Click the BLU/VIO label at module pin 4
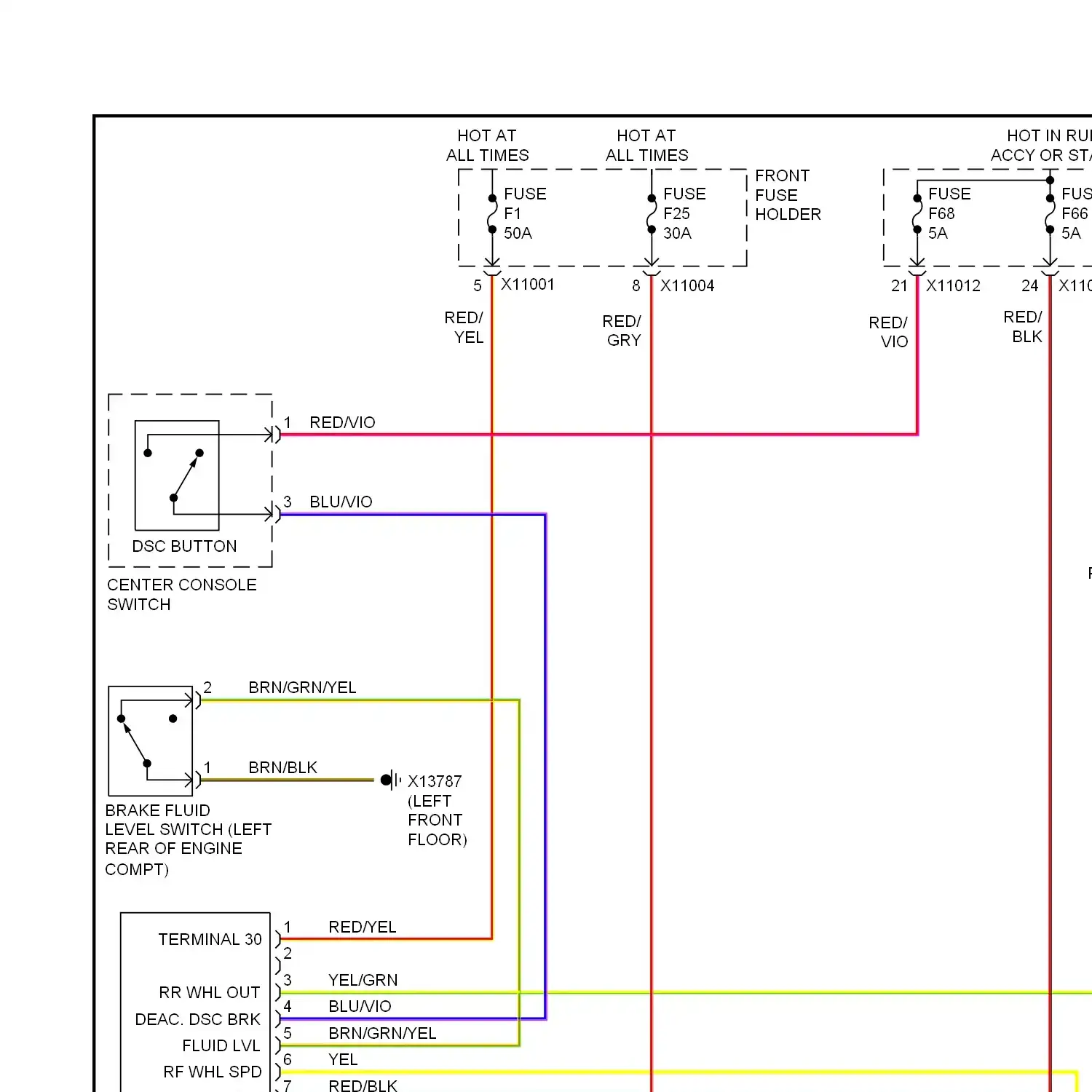This screenshot has height=1092, width=1092. pos(360,1006)
